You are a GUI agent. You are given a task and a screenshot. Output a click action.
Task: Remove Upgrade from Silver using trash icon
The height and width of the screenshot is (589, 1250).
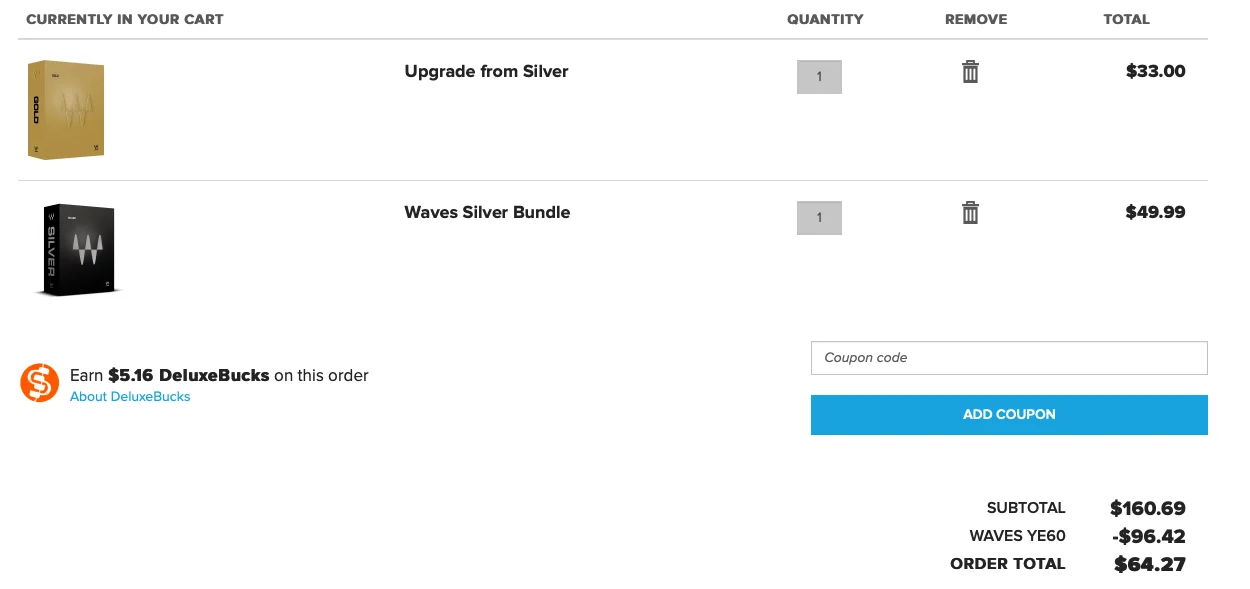pyautogui.click(x=970, y=71)
